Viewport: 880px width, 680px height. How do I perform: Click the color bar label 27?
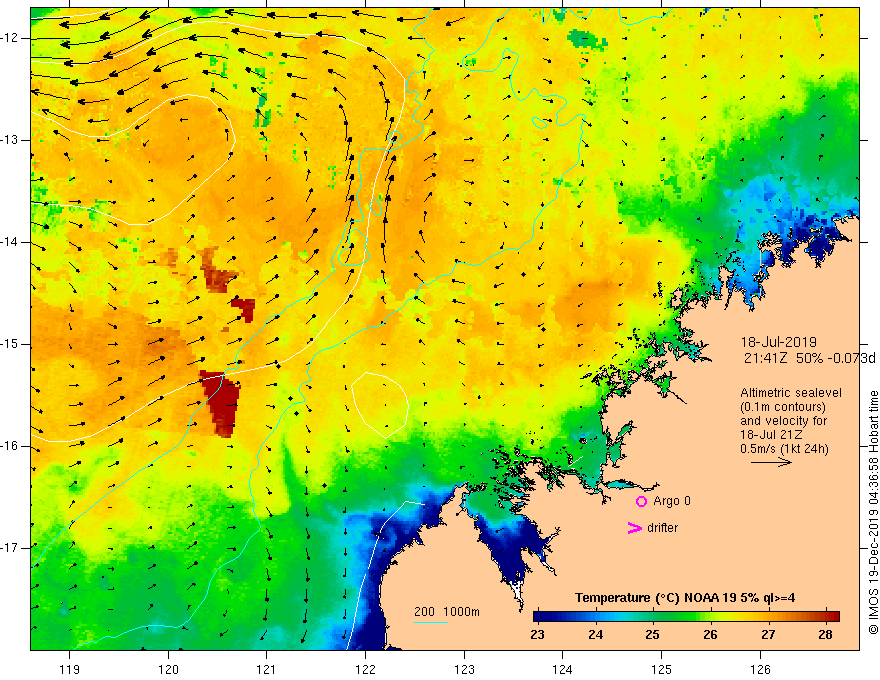pyautogui.click(x=768, y=635)
